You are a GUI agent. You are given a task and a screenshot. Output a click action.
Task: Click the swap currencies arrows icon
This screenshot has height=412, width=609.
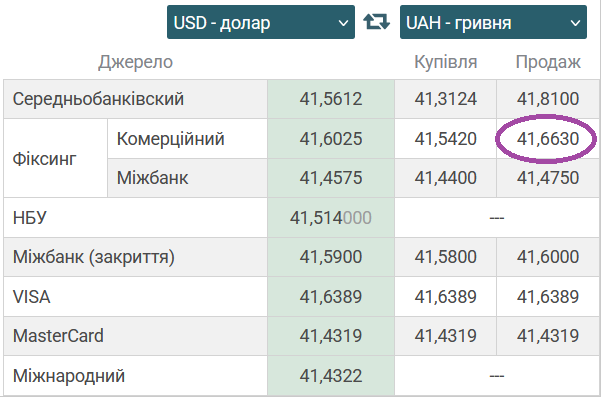[377, 22]
